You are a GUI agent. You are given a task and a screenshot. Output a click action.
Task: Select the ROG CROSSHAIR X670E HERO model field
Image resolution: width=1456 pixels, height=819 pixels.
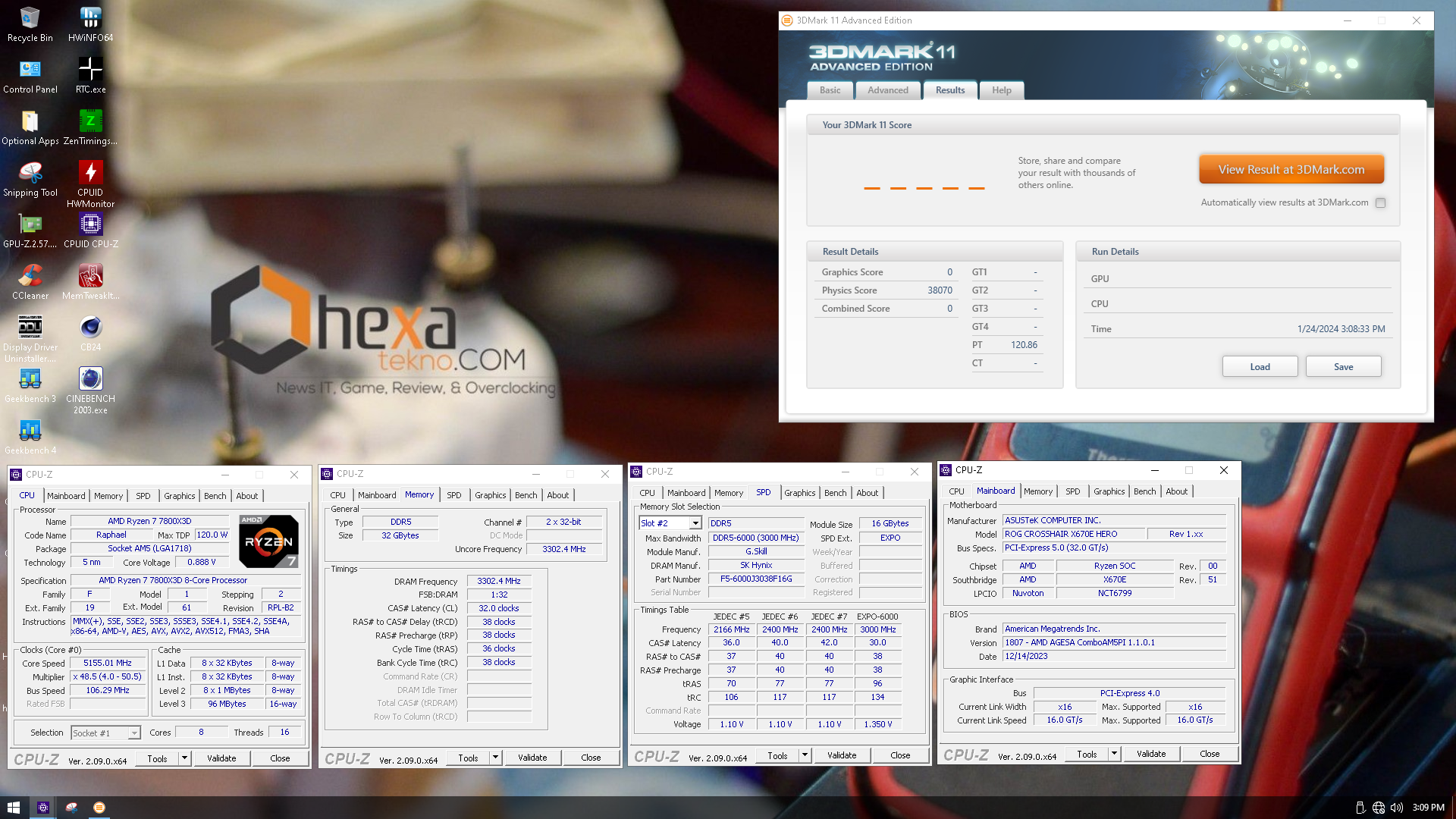tap(1072, 534)
